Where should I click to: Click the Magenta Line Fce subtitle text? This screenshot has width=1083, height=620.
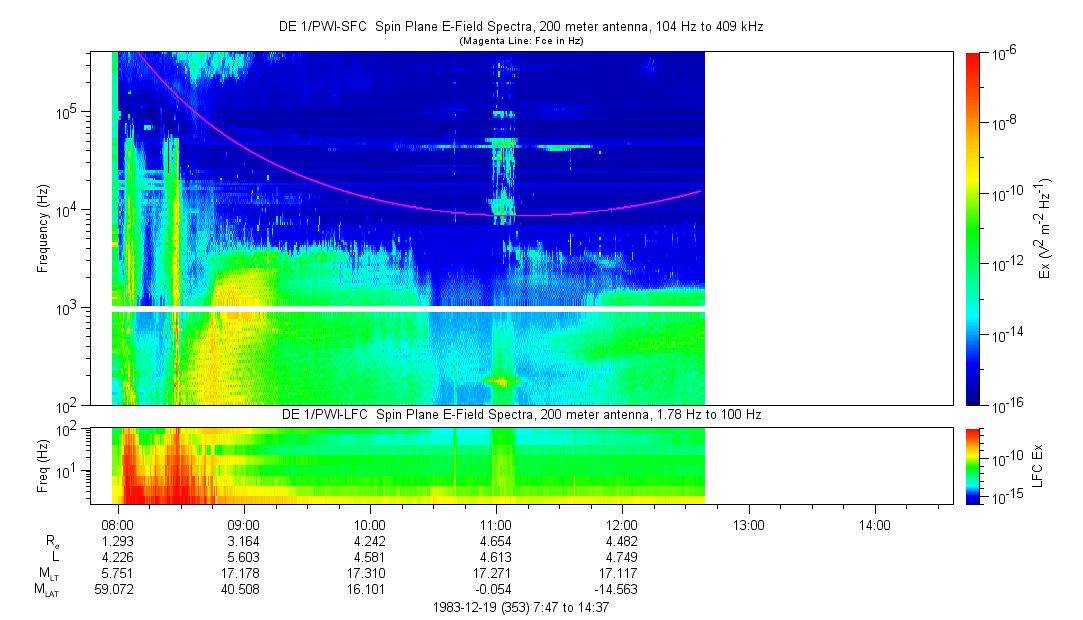coord(520,41)
